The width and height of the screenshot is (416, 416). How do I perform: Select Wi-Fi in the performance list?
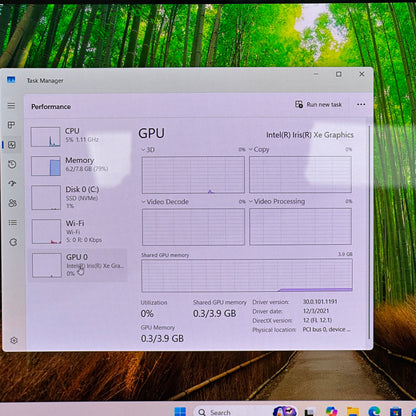(79, 231)
